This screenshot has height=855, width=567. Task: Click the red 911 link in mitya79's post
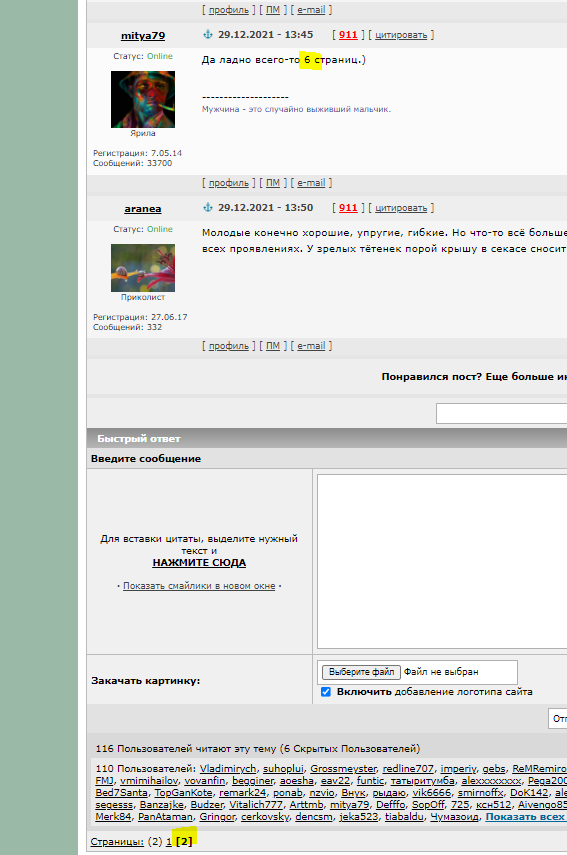pos(348,35)
